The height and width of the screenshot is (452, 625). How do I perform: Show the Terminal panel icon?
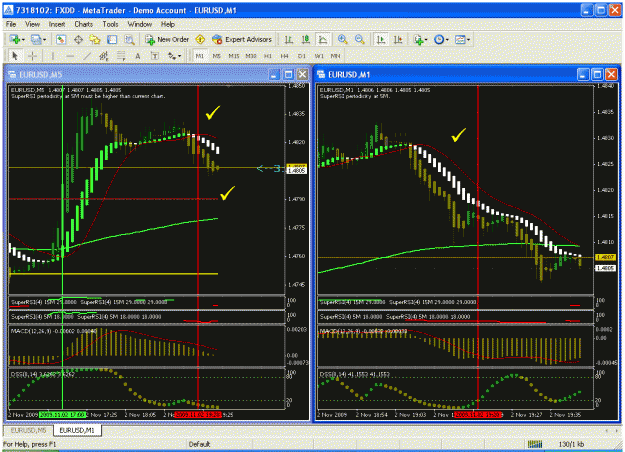tap(112, 39)
